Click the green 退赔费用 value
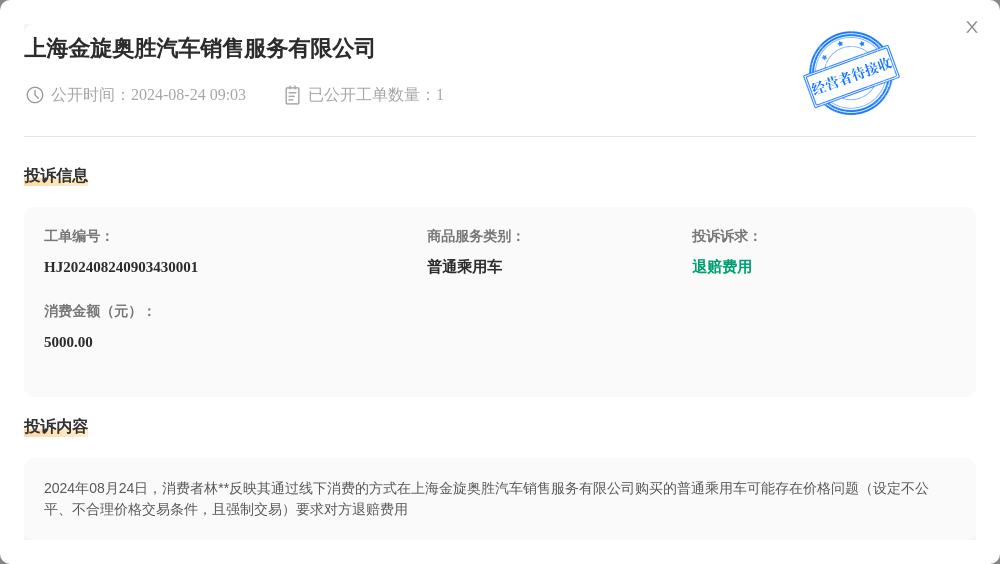 click(722, 267)
